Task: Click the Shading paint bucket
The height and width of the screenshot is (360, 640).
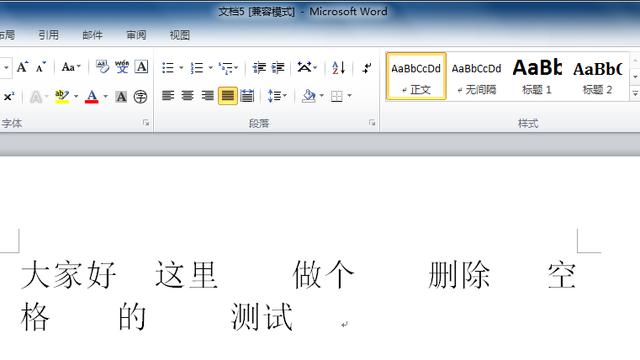Action: (x=309, y=96)
